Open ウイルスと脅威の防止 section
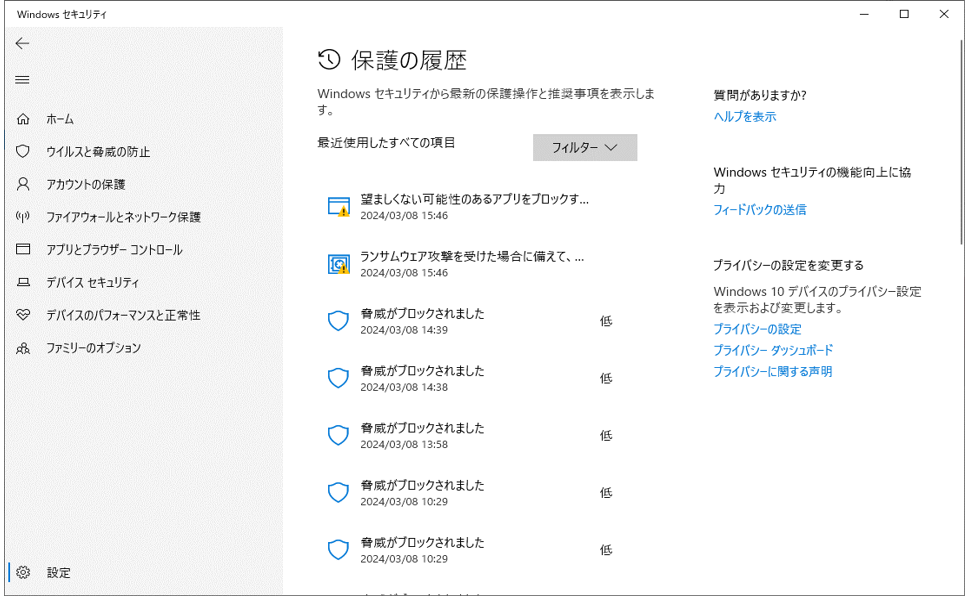 tap(98, 152)
